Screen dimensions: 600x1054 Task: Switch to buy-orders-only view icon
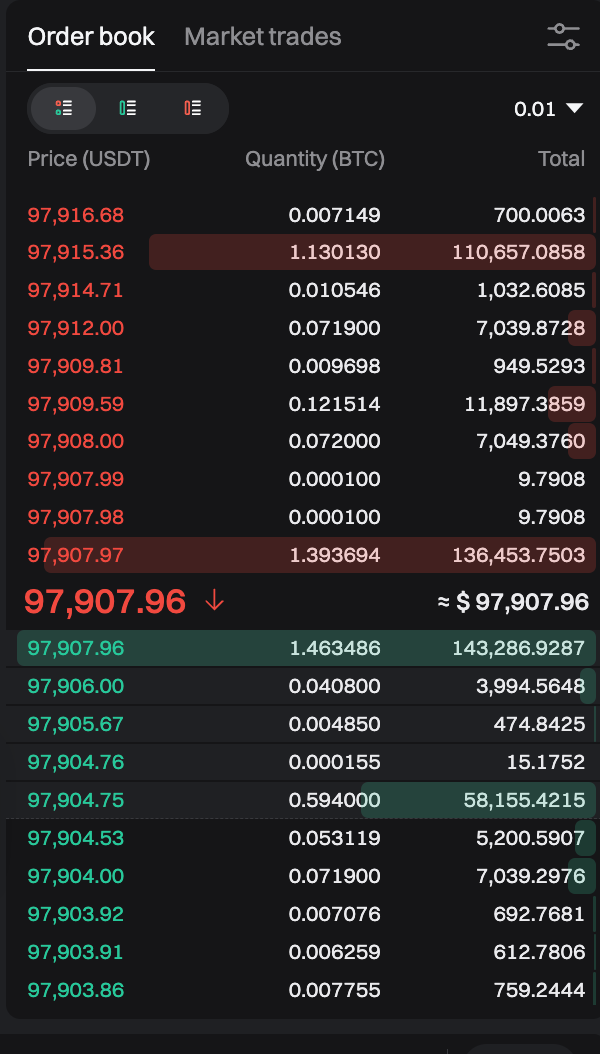pos(128,108)
